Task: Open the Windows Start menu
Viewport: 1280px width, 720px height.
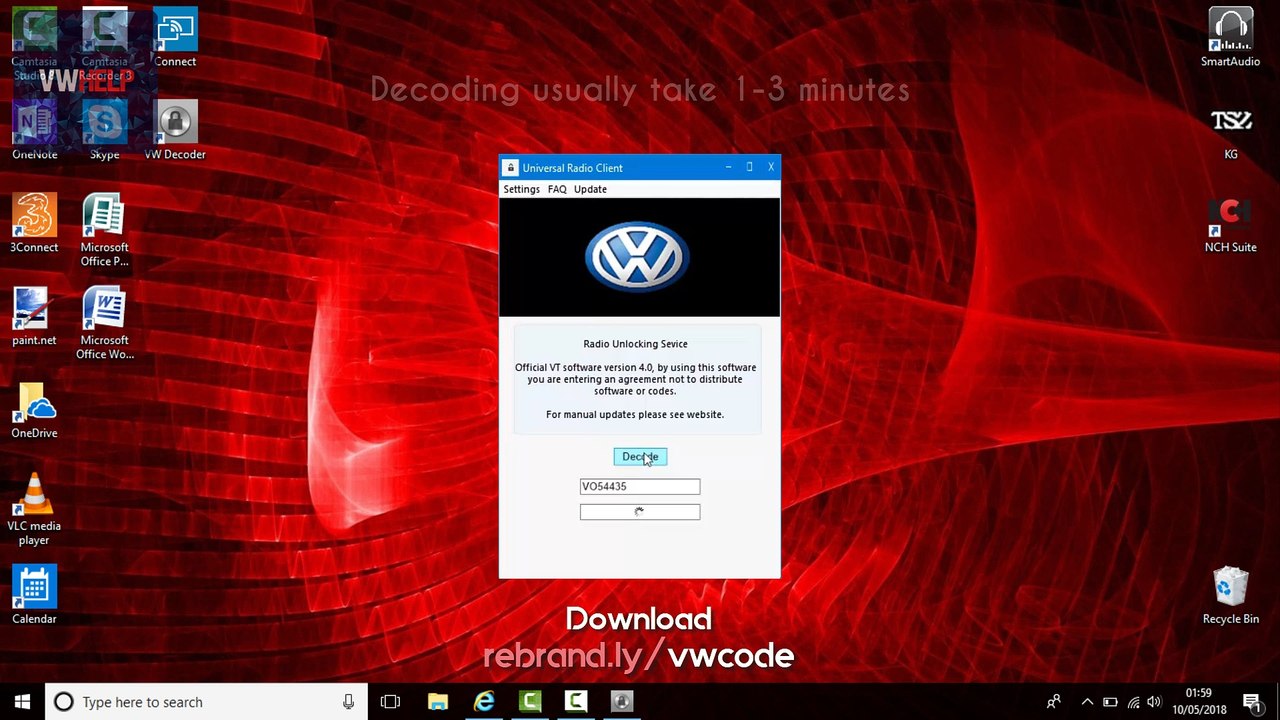Action: point(22,702)
